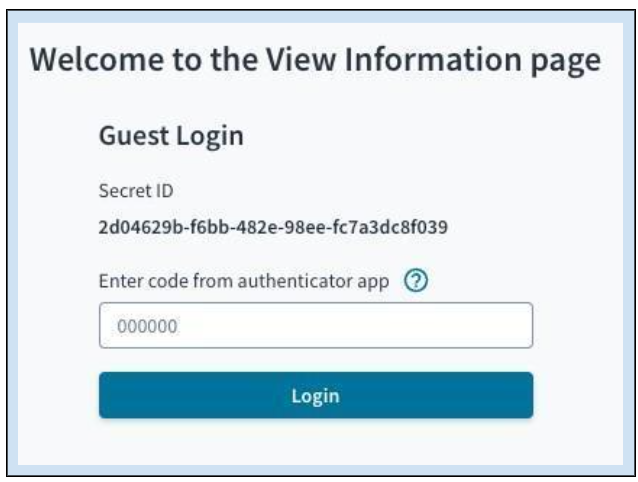
Task: Click the "Welcome to the View Information page" title
Action: tap(315, 62)
